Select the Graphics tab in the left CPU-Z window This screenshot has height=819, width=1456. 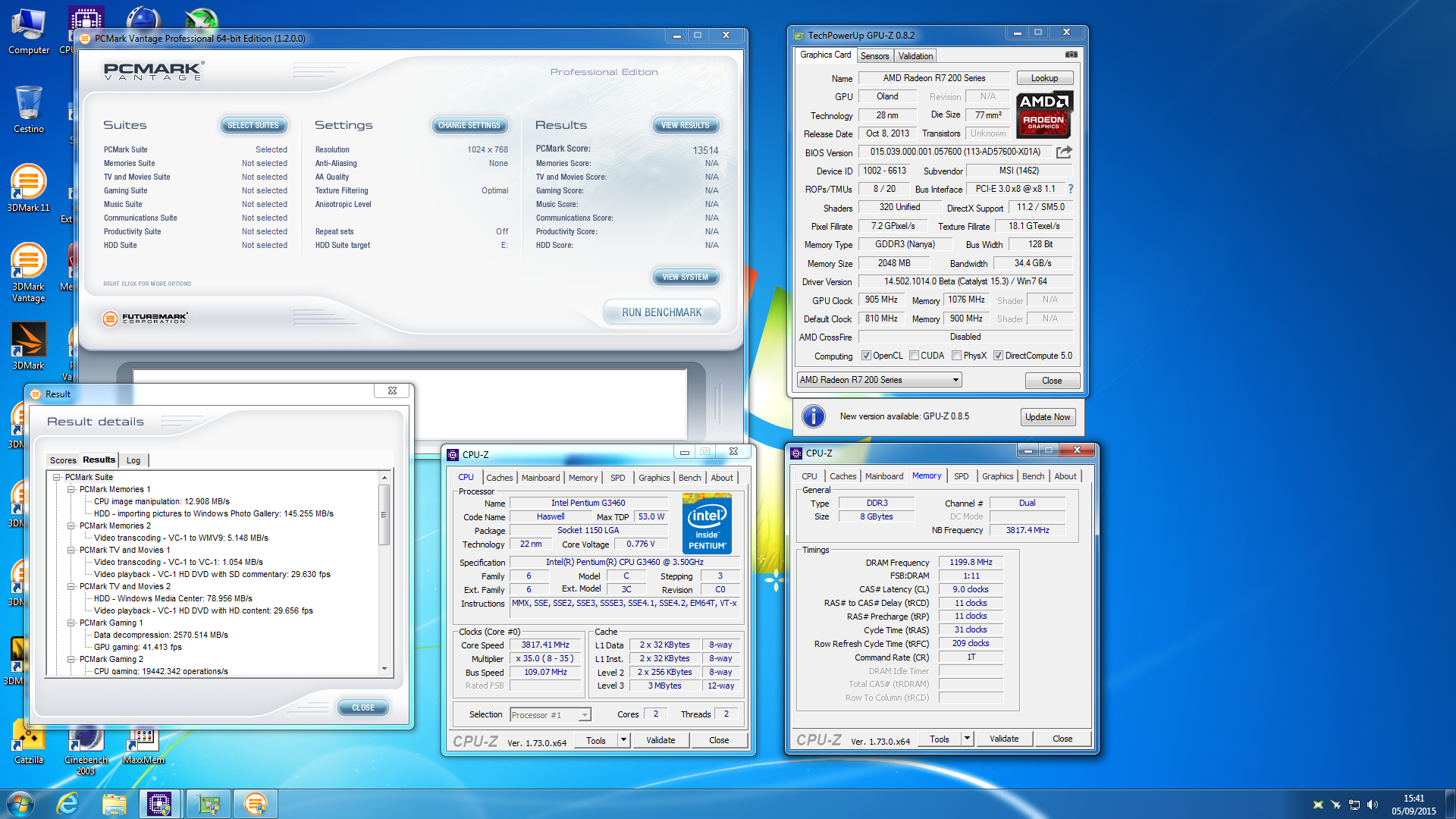[654, 478]
